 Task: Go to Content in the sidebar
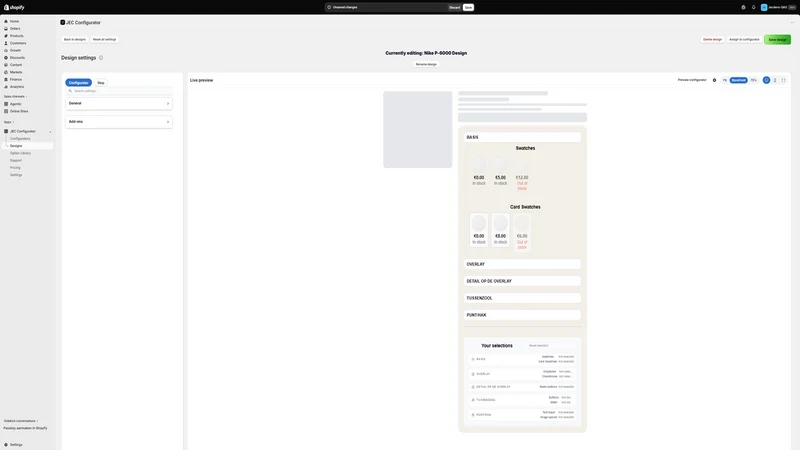(x=16, y=65)
